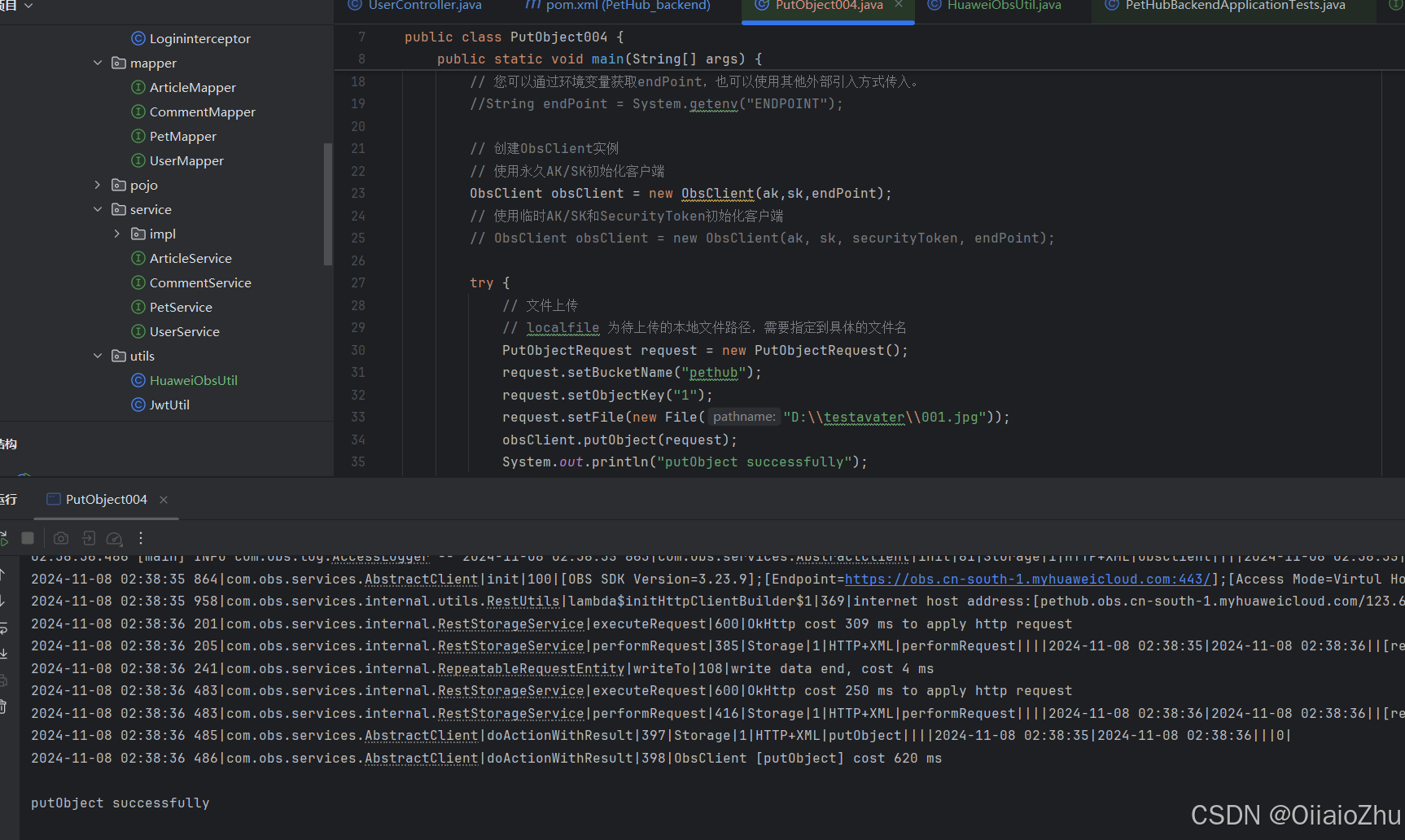Switch to the pom.xml (PetHub_backend) tab
1405x840 pixels.
pos(618,6)
